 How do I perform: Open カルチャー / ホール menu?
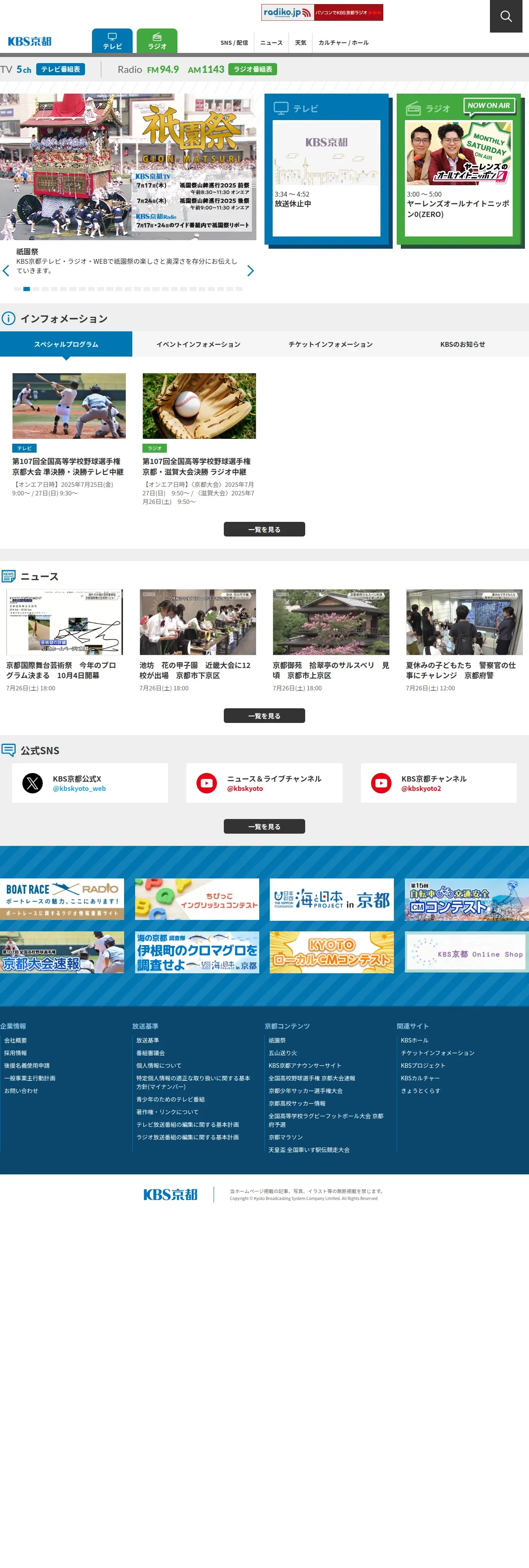[x=343, y=43]
